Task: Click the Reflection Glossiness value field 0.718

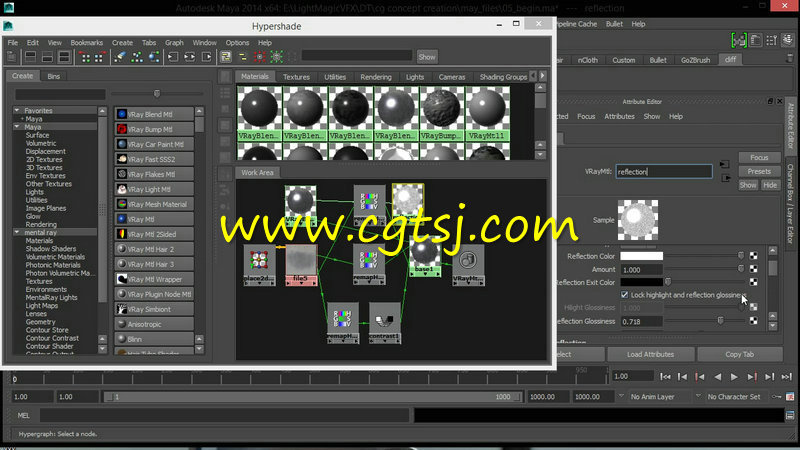Action: click(x=641, y=321)
